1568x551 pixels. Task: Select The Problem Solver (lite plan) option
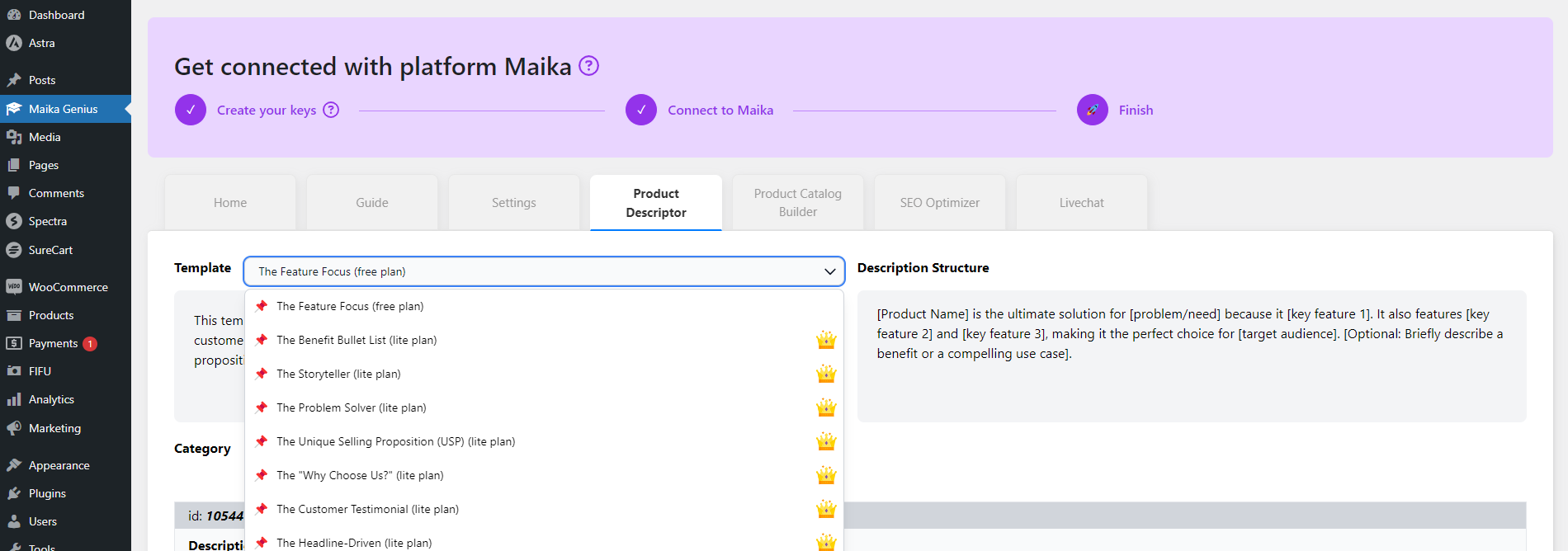(x=545, y=407)
